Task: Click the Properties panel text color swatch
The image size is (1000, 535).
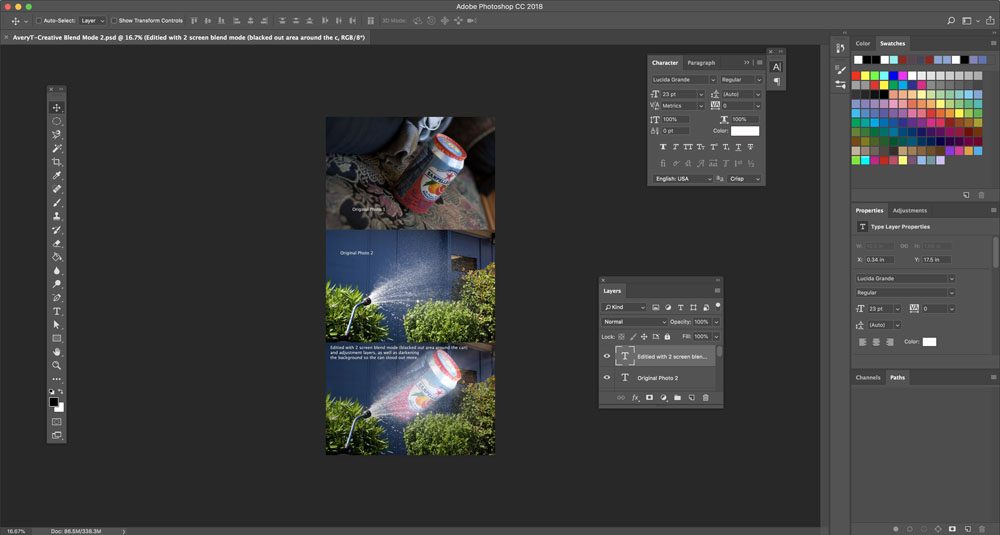Action: coord(929,342)
